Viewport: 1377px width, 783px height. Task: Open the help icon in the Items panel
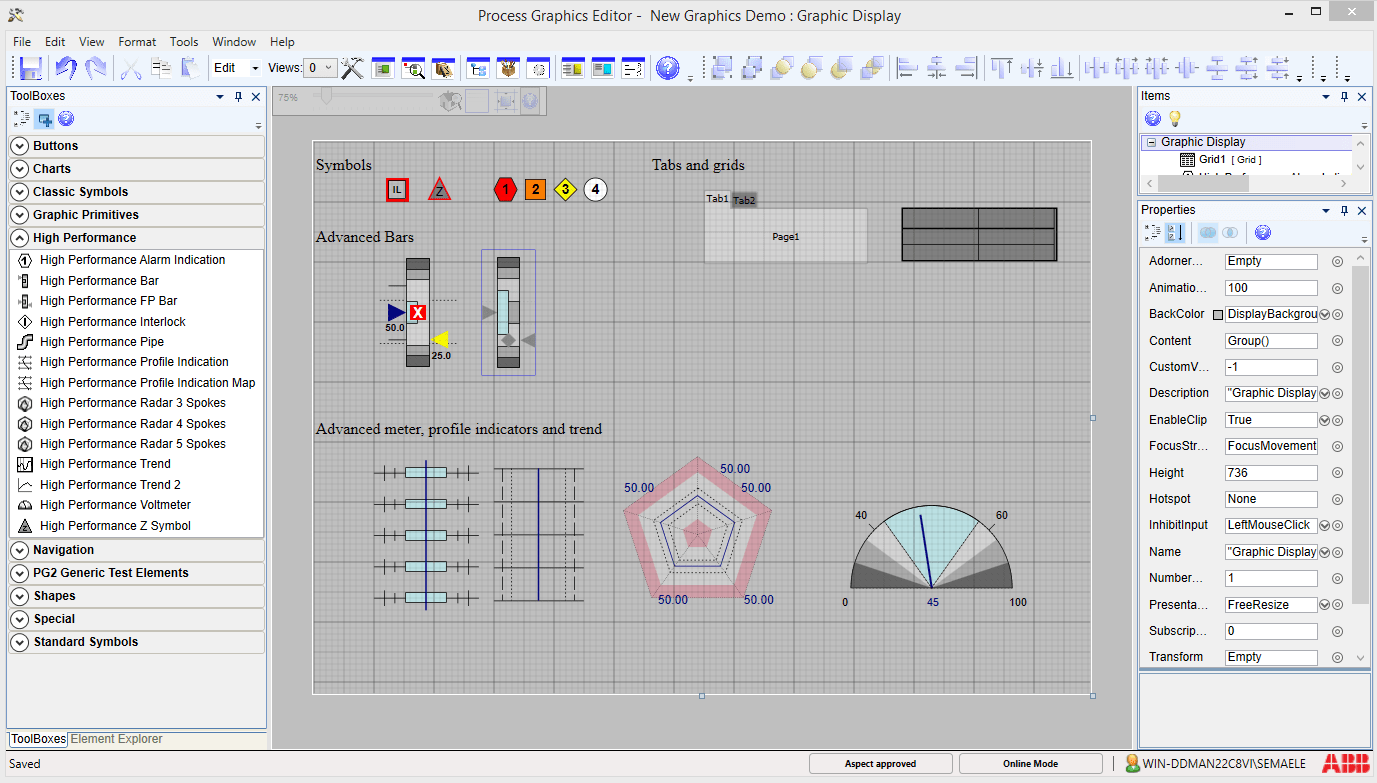click(x=1152, y=118)
